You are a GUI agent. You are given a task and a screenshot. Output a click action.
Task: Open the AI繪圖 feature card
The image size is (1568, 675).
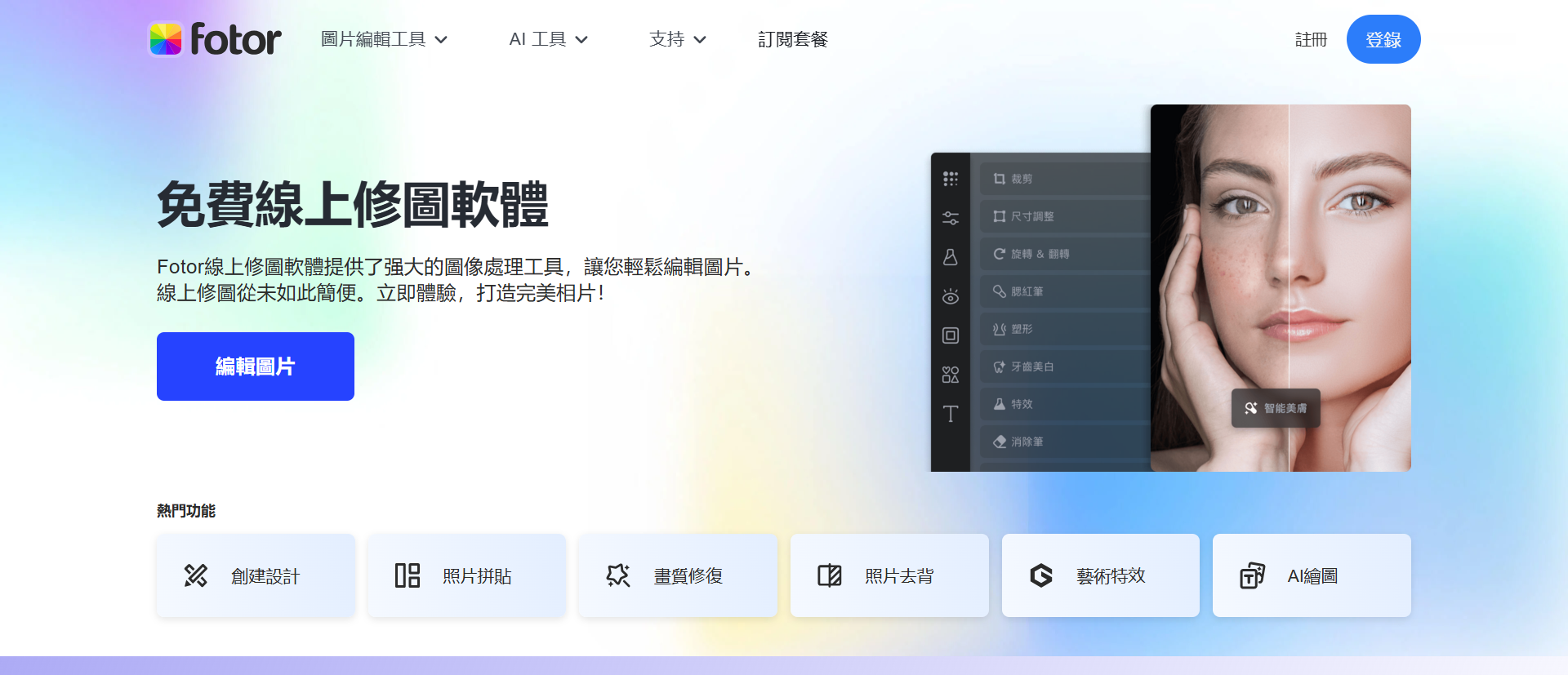click(x=1312, y=575)
